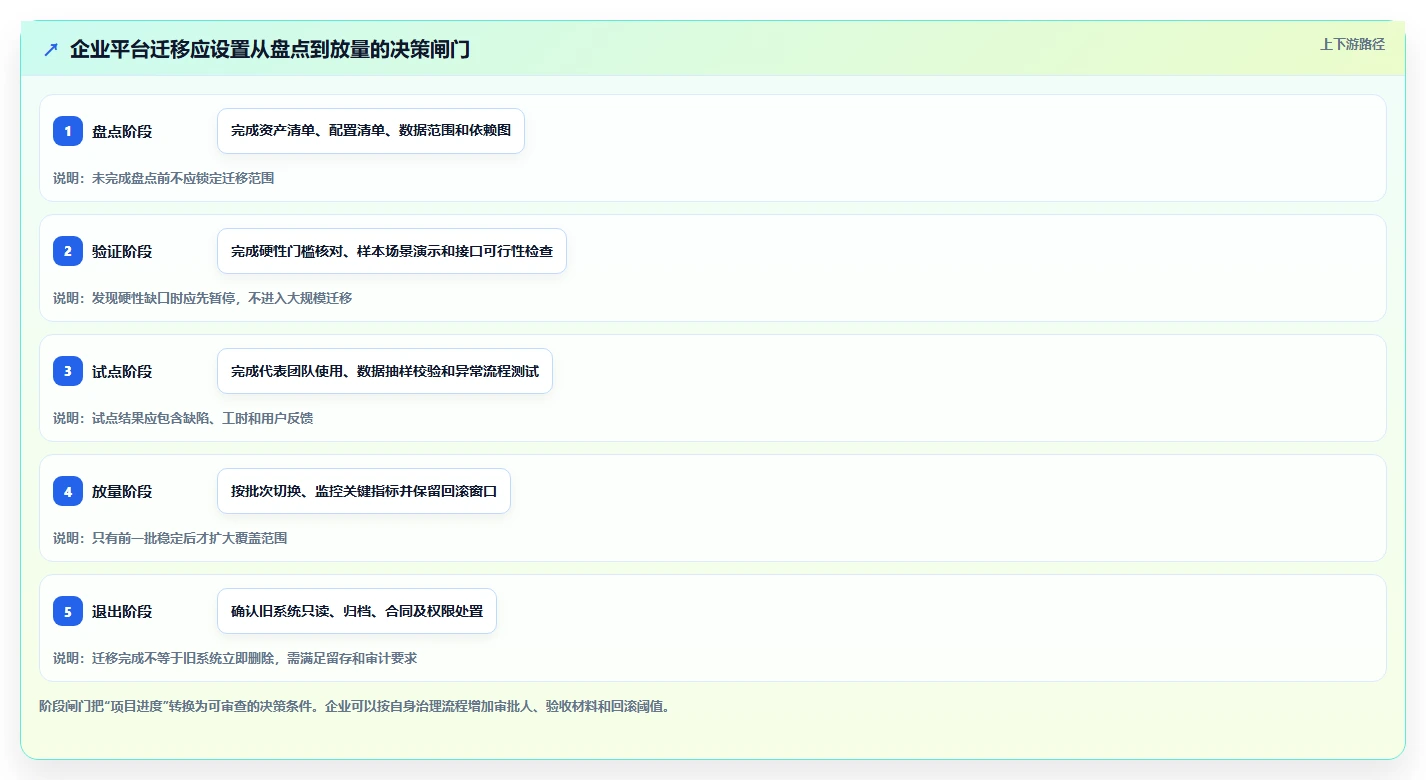Click the note 只有前一批稳定后才扩大覆盖范围
This screenshot has height=780, width=1426.
[x=170, y=538]
